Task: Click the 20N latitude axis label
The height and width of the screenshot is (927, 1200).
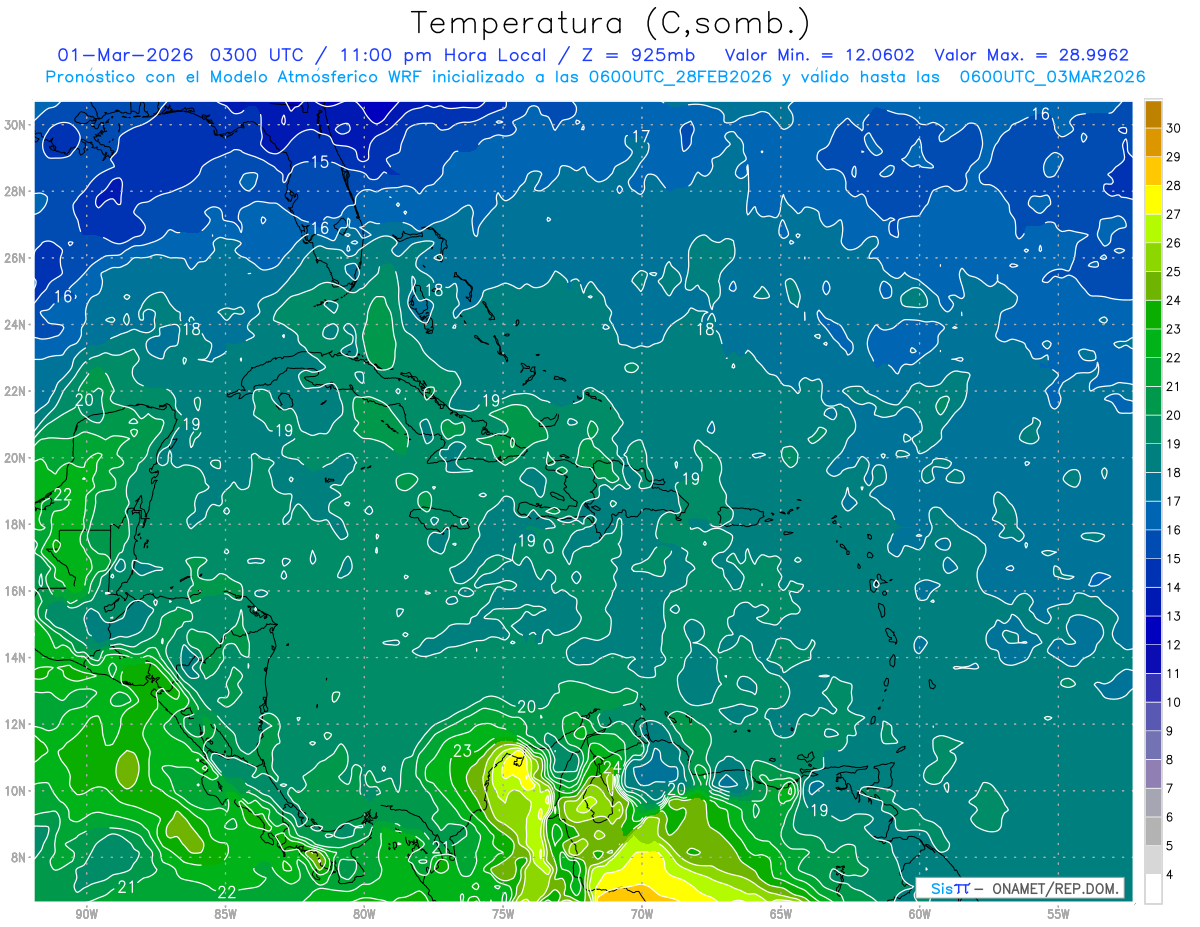Action: click(16, 458)
